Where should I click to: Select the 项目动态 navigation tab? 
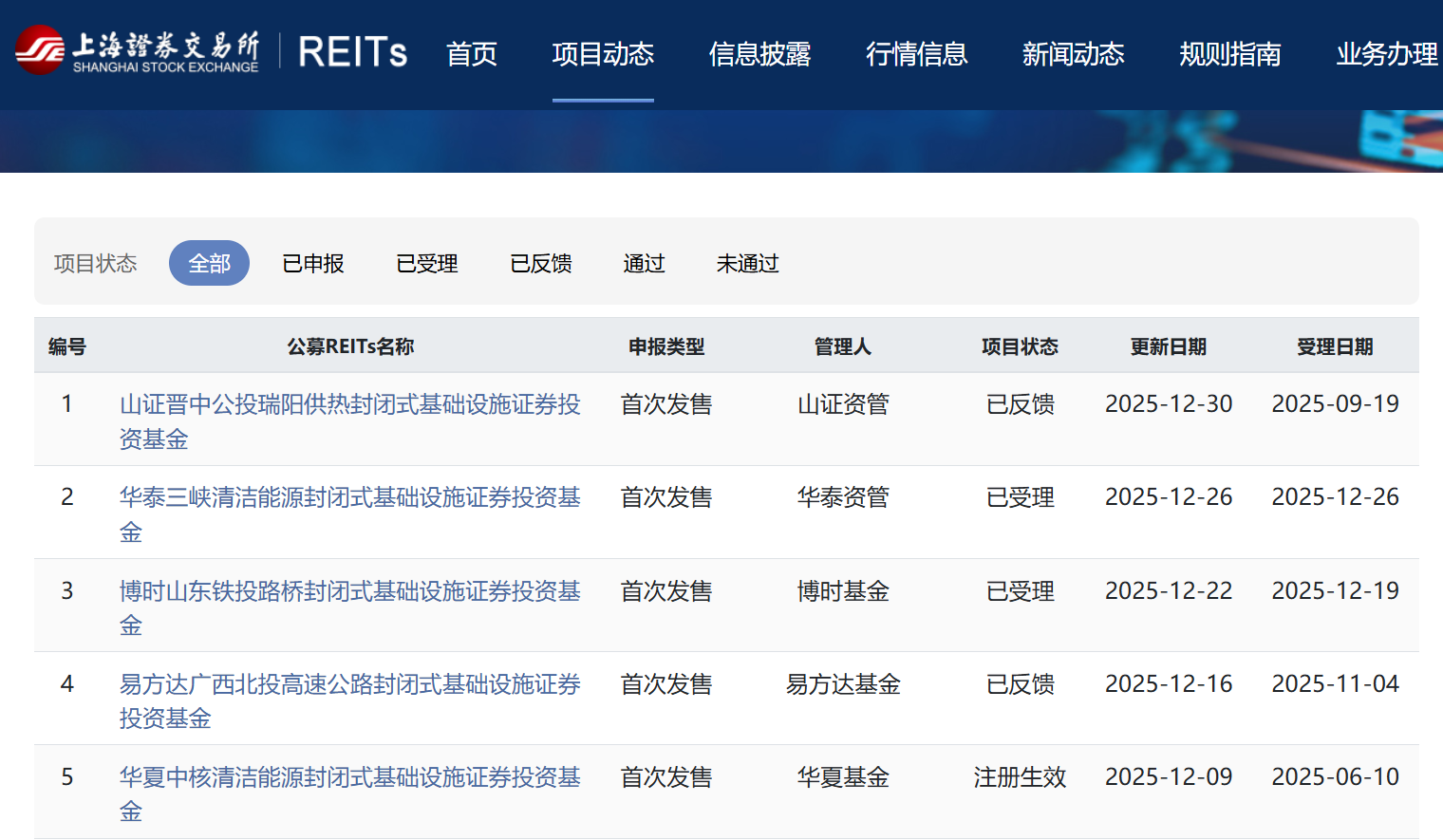603,54
